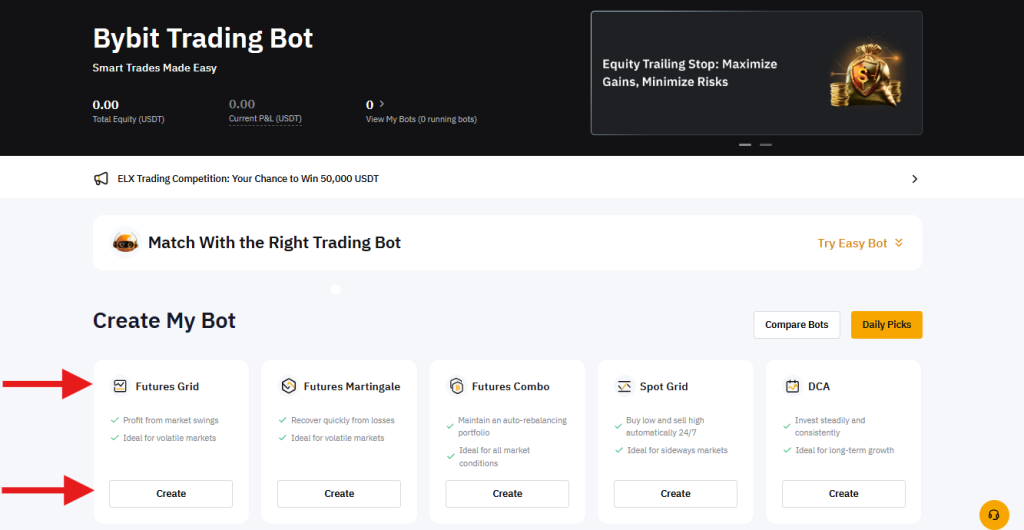The width and height of the screenshot is (1024, 530).
Task: Open announcement via right chevron arrow
Action: (914, 179)
